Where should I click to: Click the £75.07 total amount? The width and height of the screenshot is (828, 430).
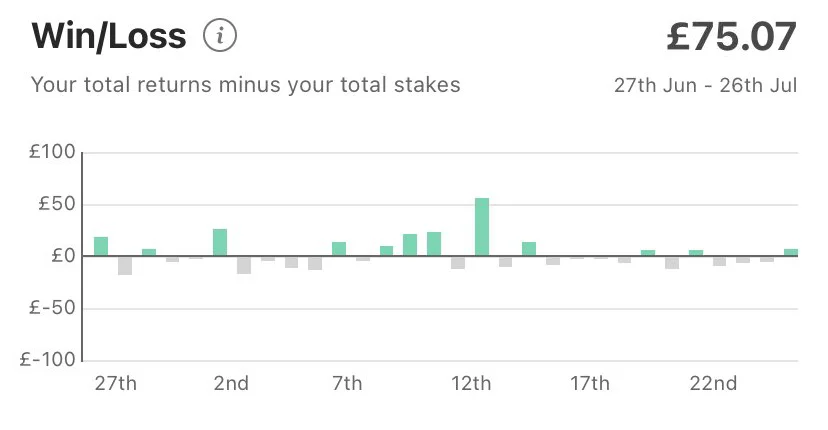point(731,37)
